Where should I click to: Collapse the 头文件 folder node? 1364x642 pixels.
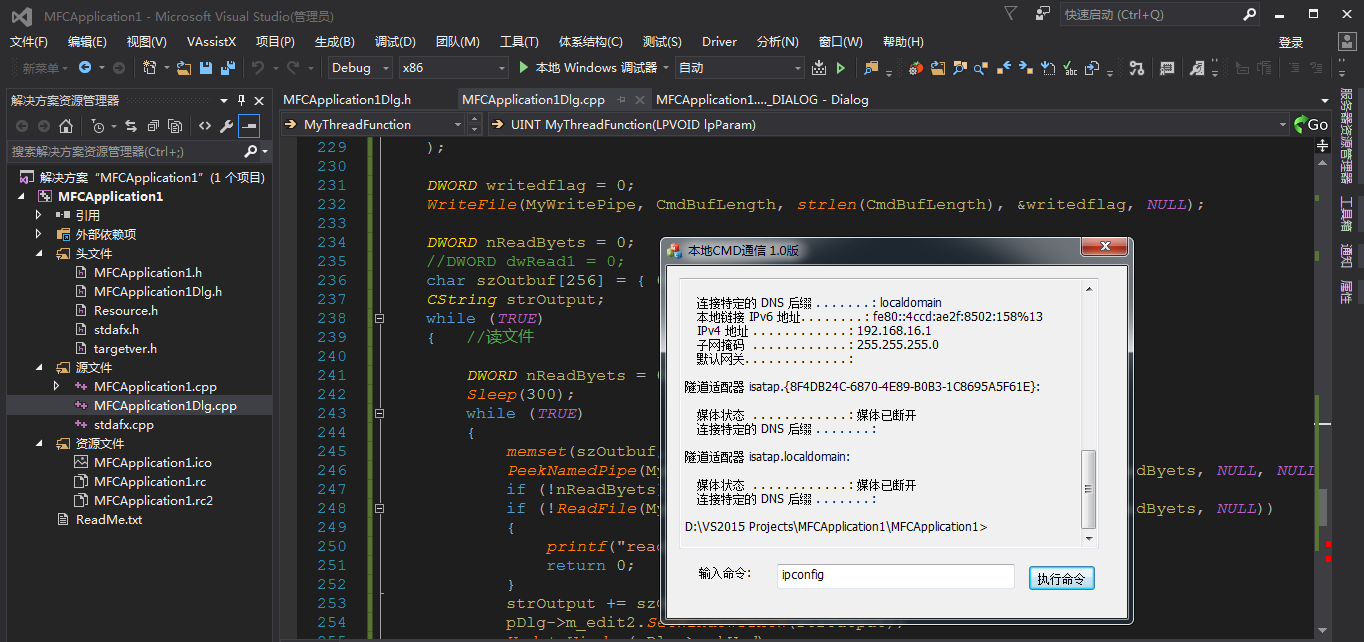point(38,254)
